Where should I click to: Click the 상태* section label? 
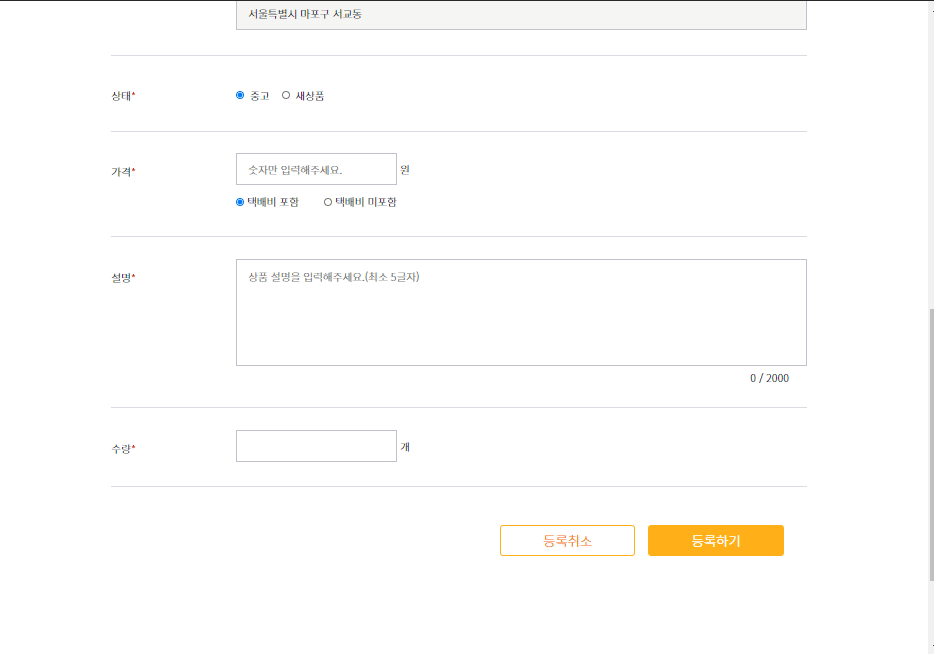120,95
